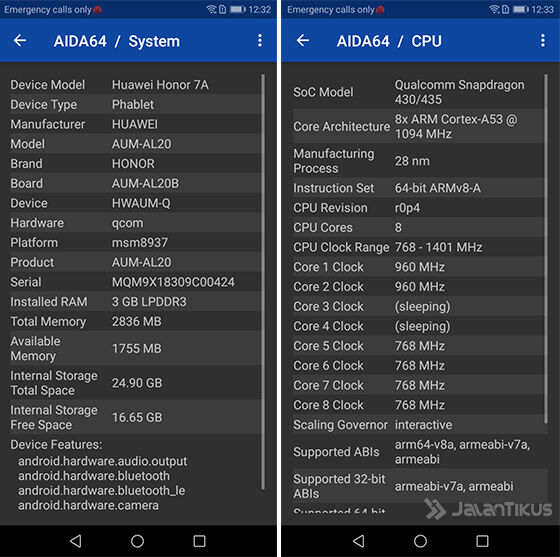Image resolution: width=560 pixels, height=557 pixels.
Task: Tap android.hardware.camera feature
Action: click(x=88, y=505)
